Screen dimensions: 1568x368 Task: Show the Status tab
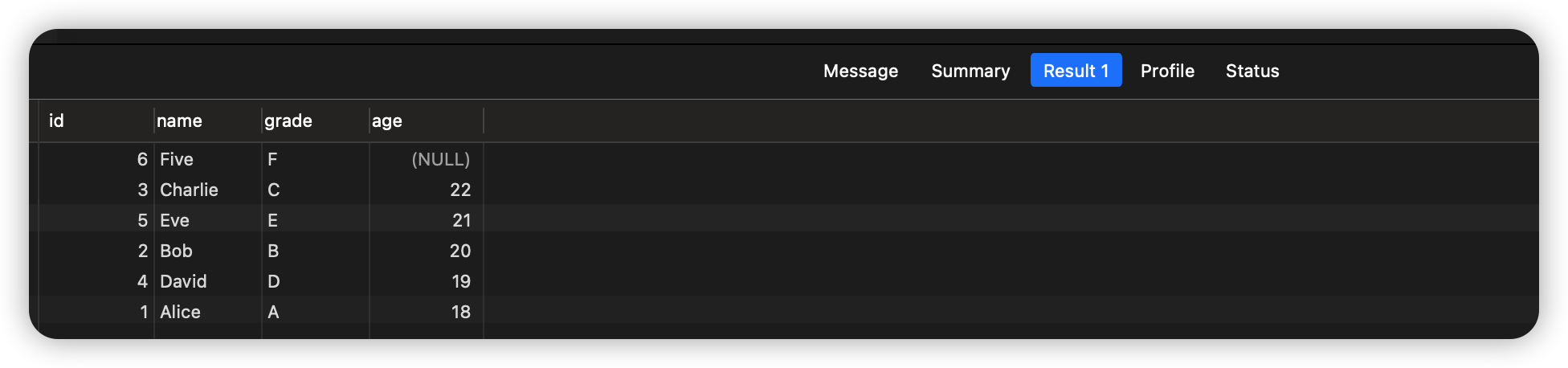point(1252,71)
